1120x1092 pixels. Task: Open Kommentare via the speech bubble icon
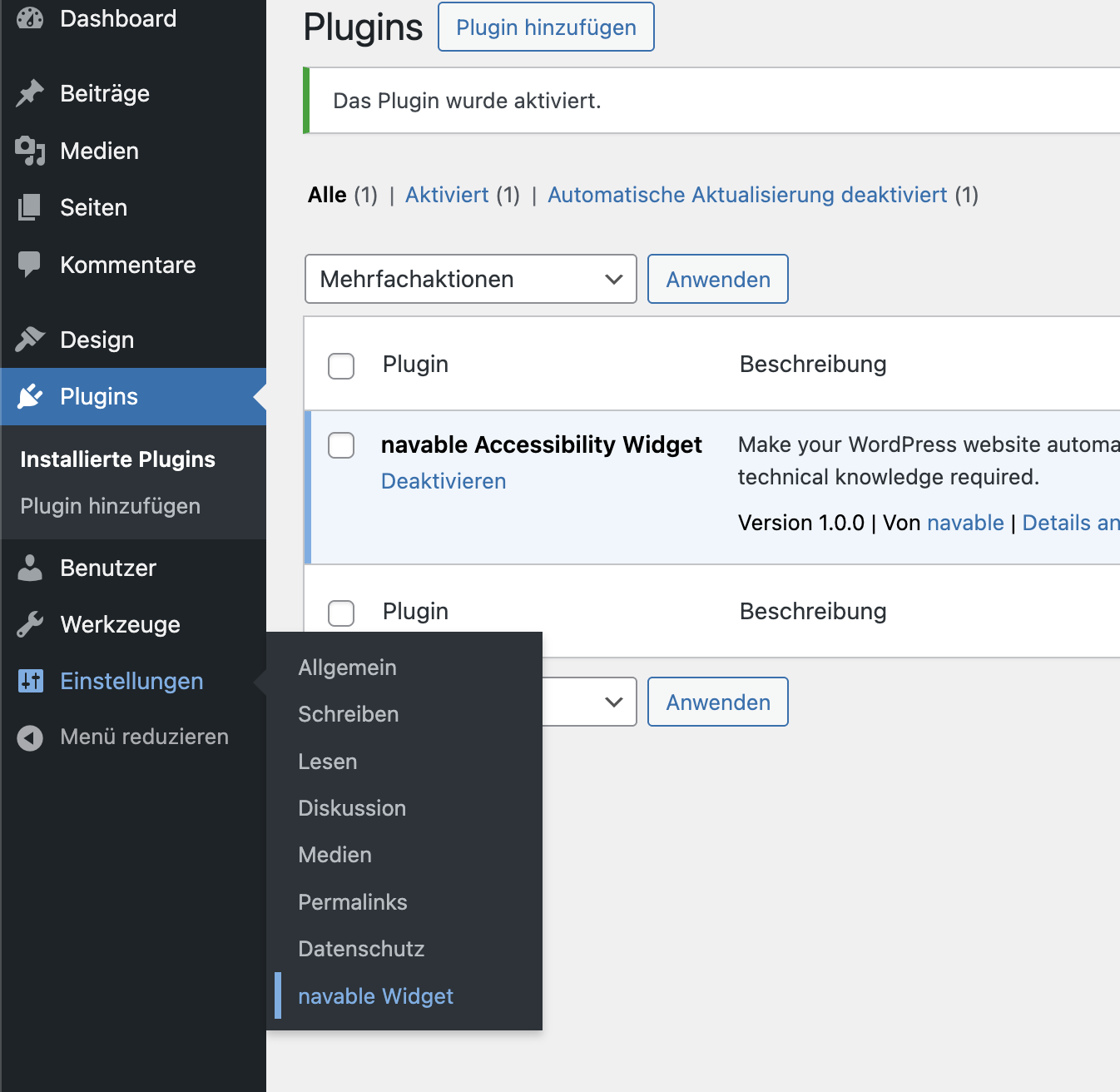30,264
